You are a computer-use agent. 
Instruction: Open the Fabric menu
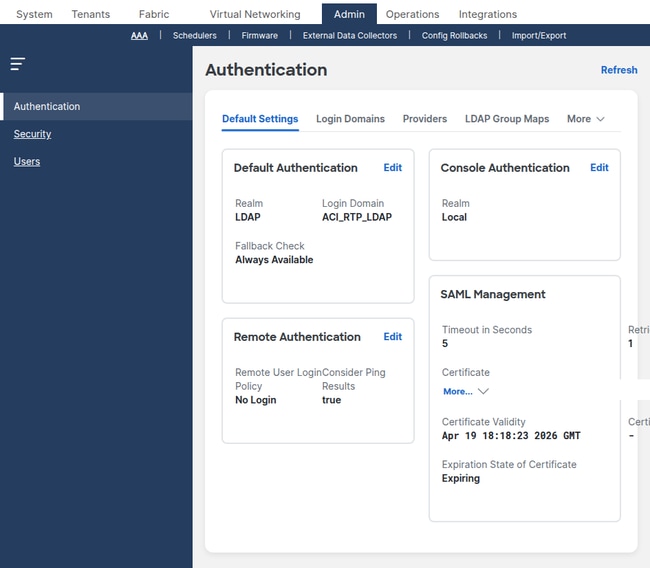point(154,14)
